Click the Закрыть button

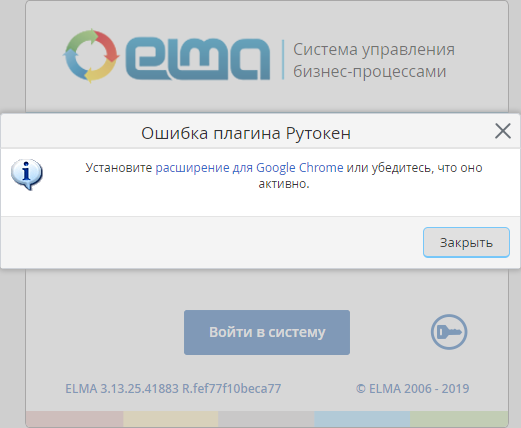[x=466, y=242]
